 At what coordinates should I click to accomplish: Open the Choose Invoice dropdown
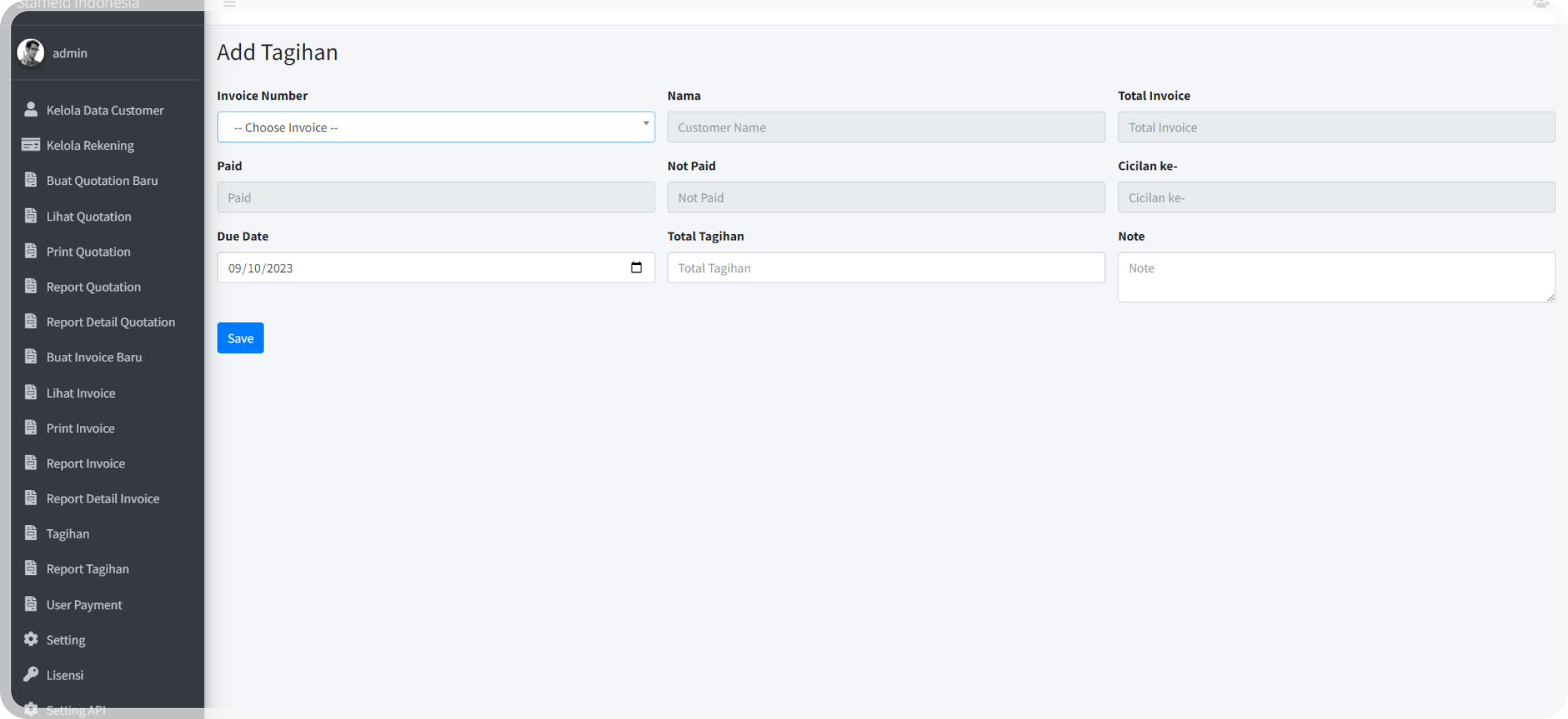pos(436,127)
